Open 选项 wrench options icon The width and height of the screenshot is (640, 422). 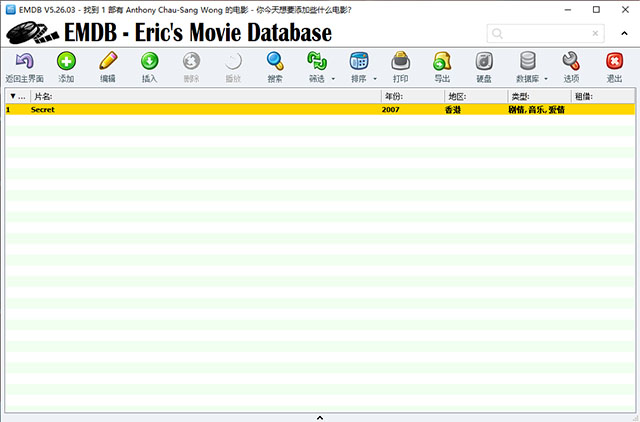tap(571, 61)
